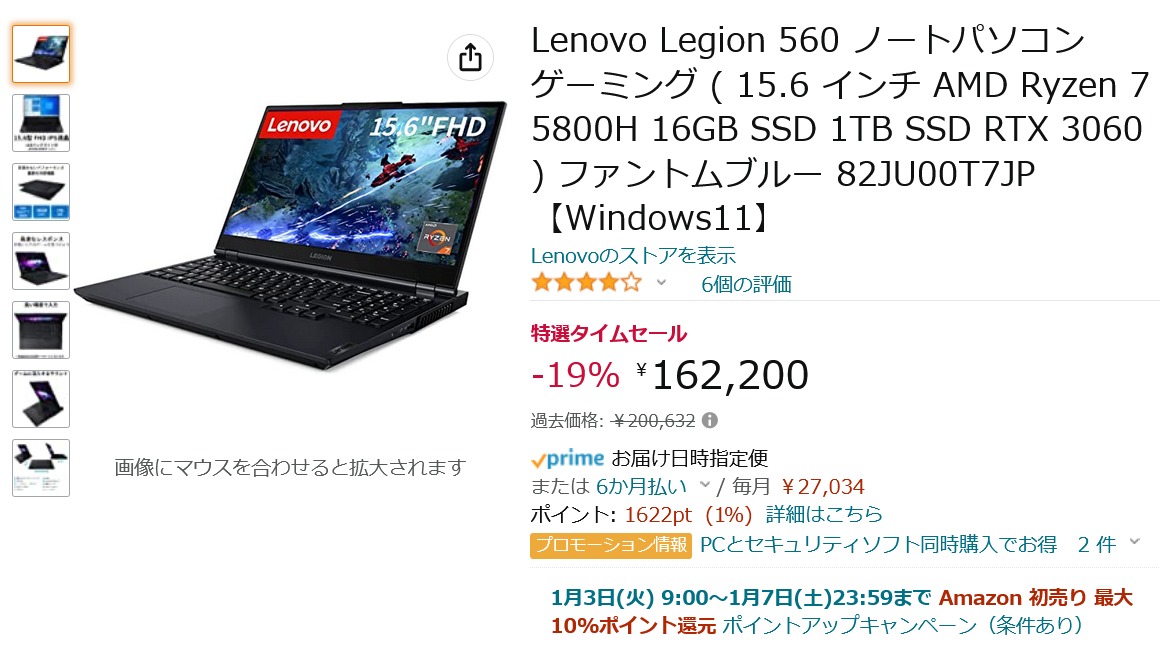Select the first laptop thumbnail image
Image resolution: width=1170 pixels, height=658 pixels.
[x=41, y=54]
